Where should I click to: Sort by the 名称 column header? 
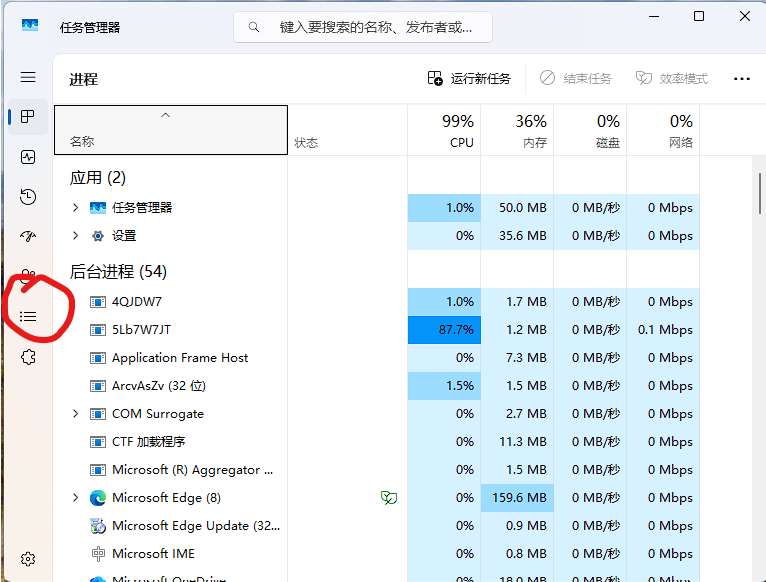170,130
